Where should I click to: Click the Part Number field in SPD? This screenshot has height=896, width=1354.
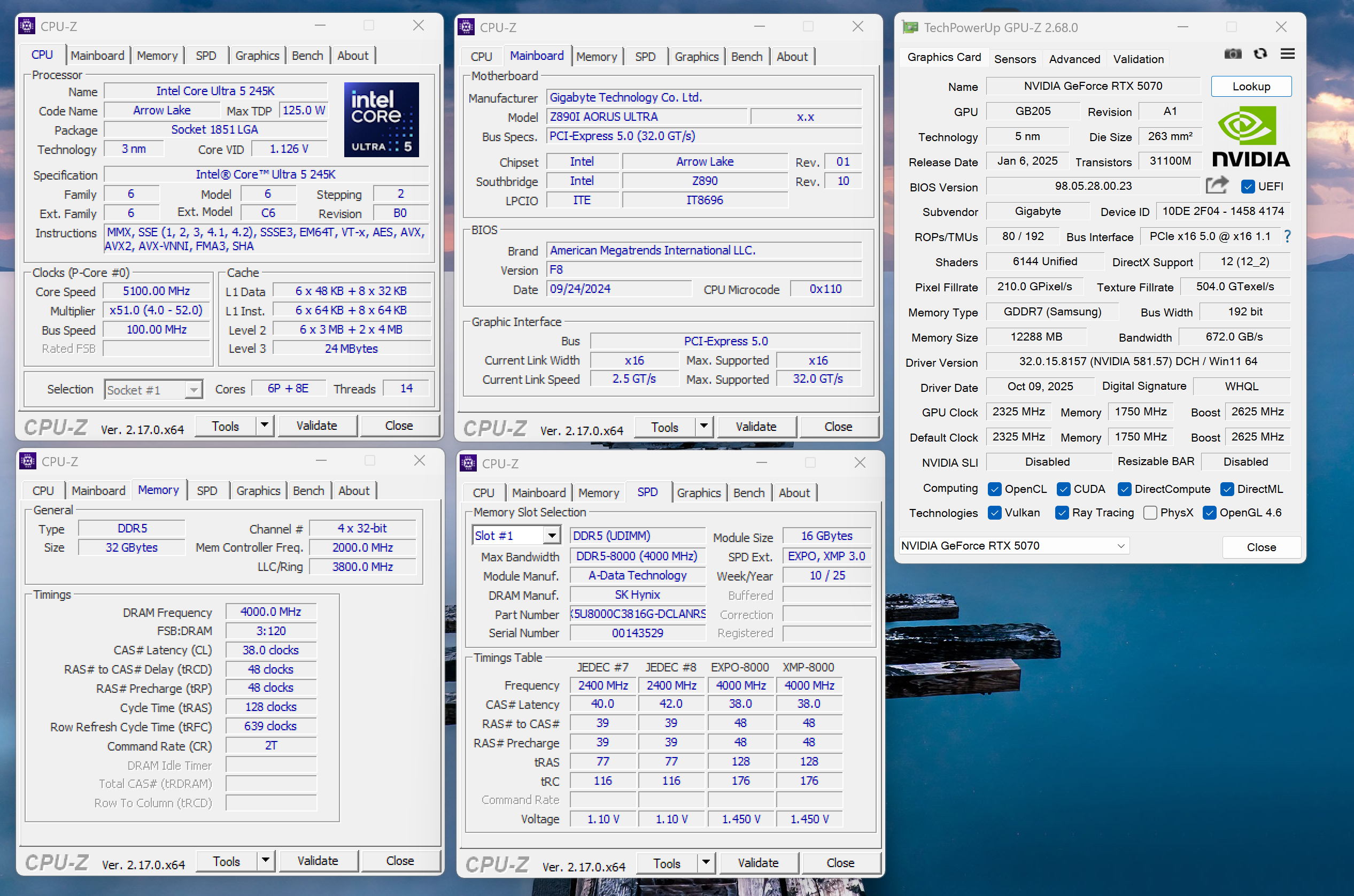[x=638, y=614]
